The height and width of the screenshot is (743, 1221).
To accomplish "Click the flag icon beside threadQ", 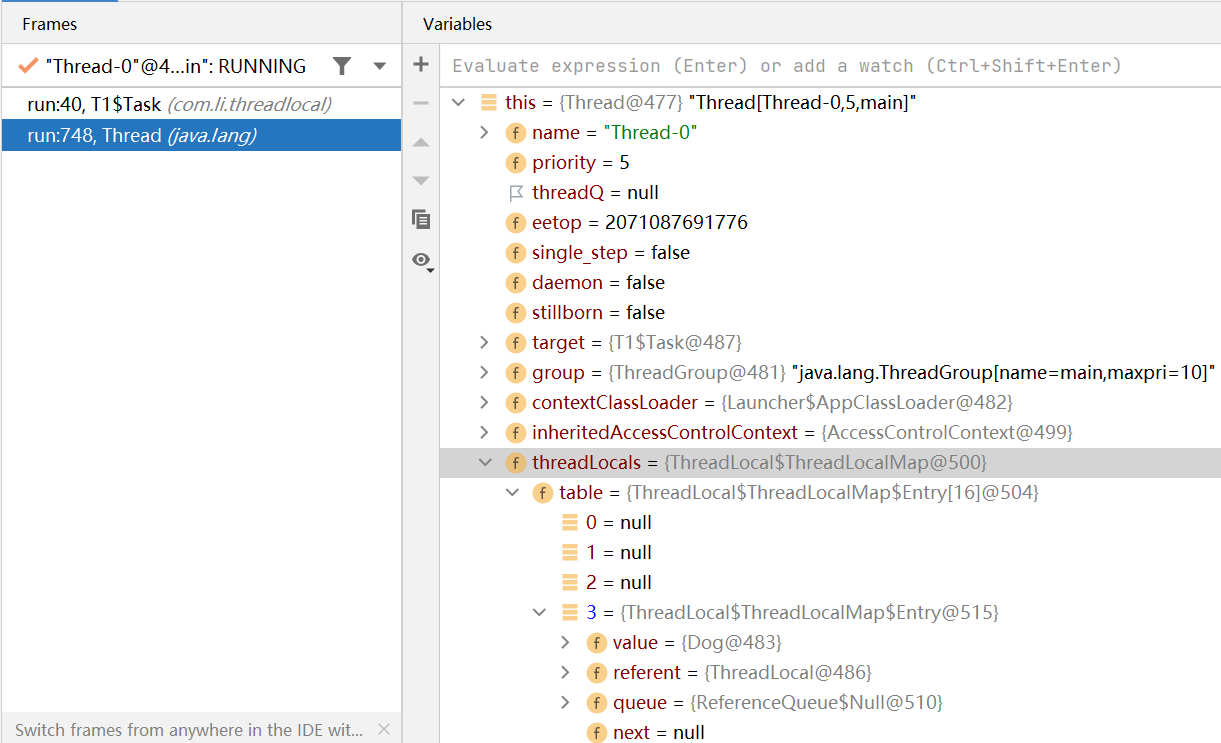I will coord(516,193).
